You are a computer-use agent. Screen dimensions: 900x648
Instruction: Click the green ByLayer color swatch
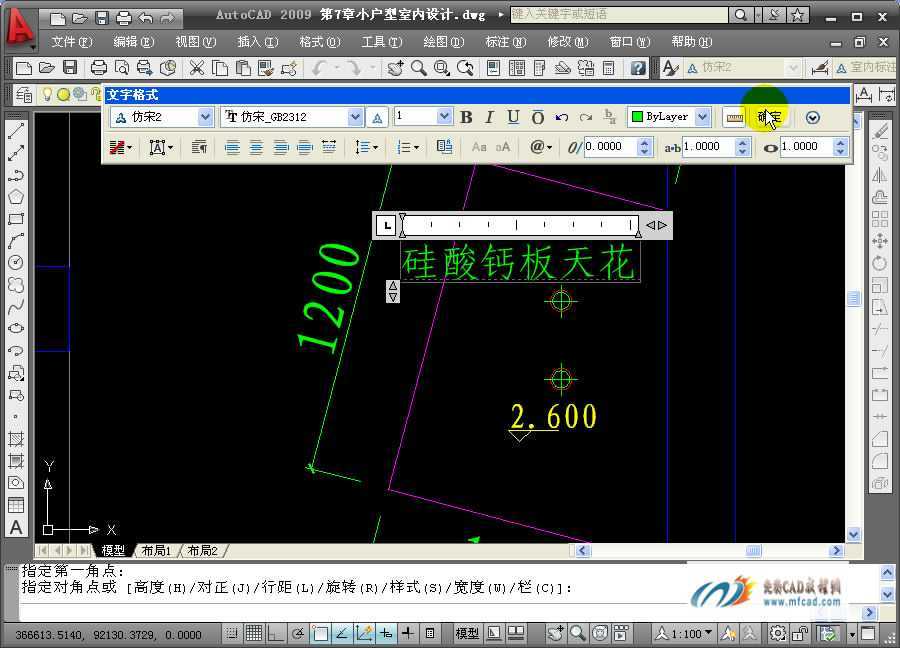pyautogui.click(x=637, y=117)
